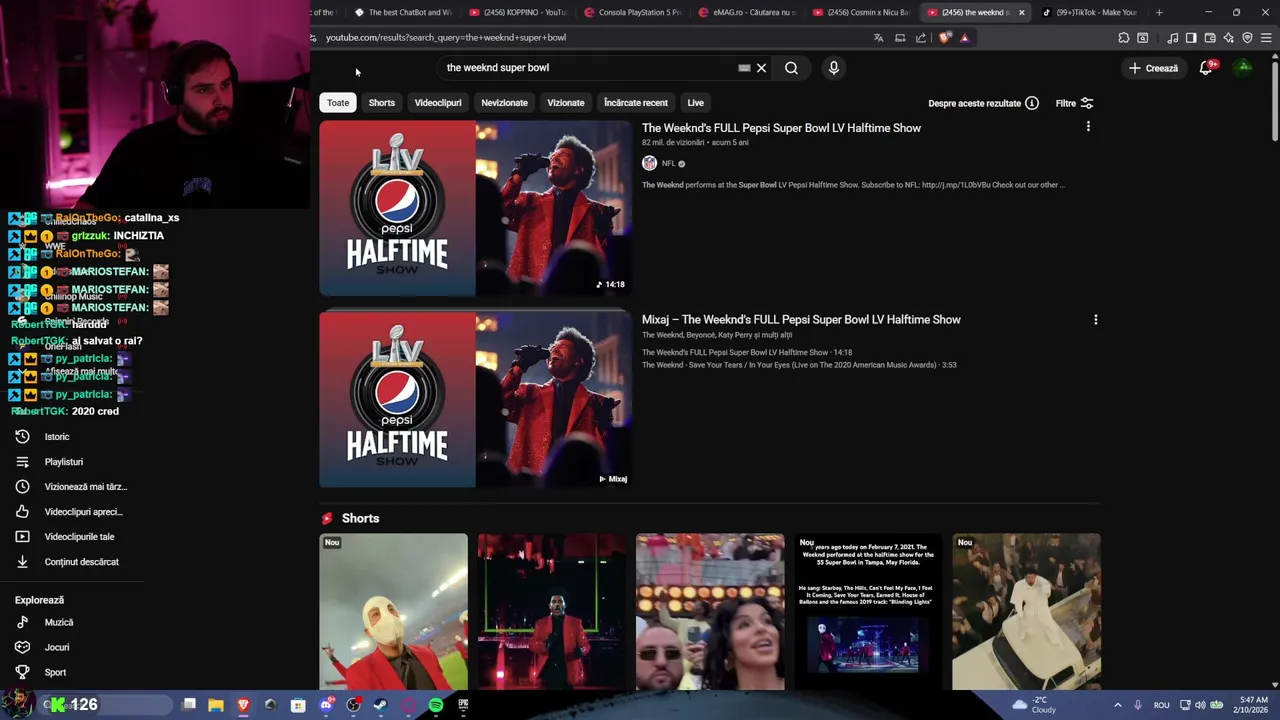Open info icon for Despre aceste rezultate
Screen dimensions: 1280x720
[1032, 103]
